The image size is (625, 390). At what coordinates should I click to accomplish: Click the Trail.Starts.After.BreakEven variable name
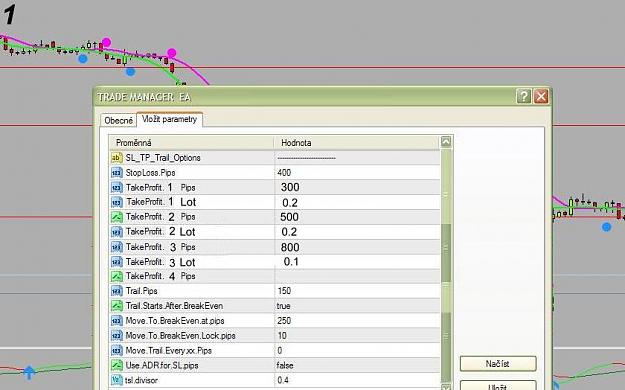(x=174, y=306)
